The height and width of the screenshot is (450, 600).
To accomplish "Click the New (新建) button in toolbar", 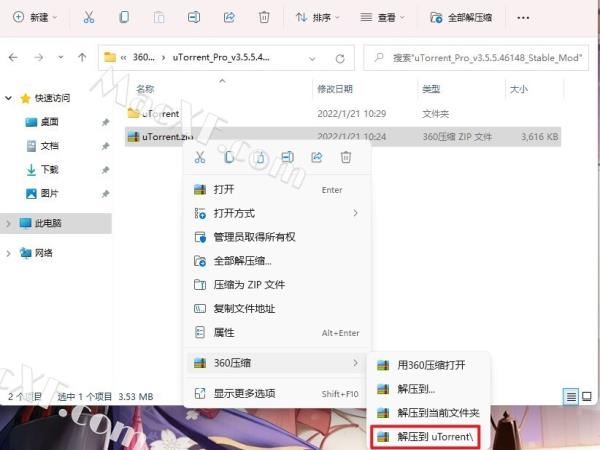I will click(35, 17).
